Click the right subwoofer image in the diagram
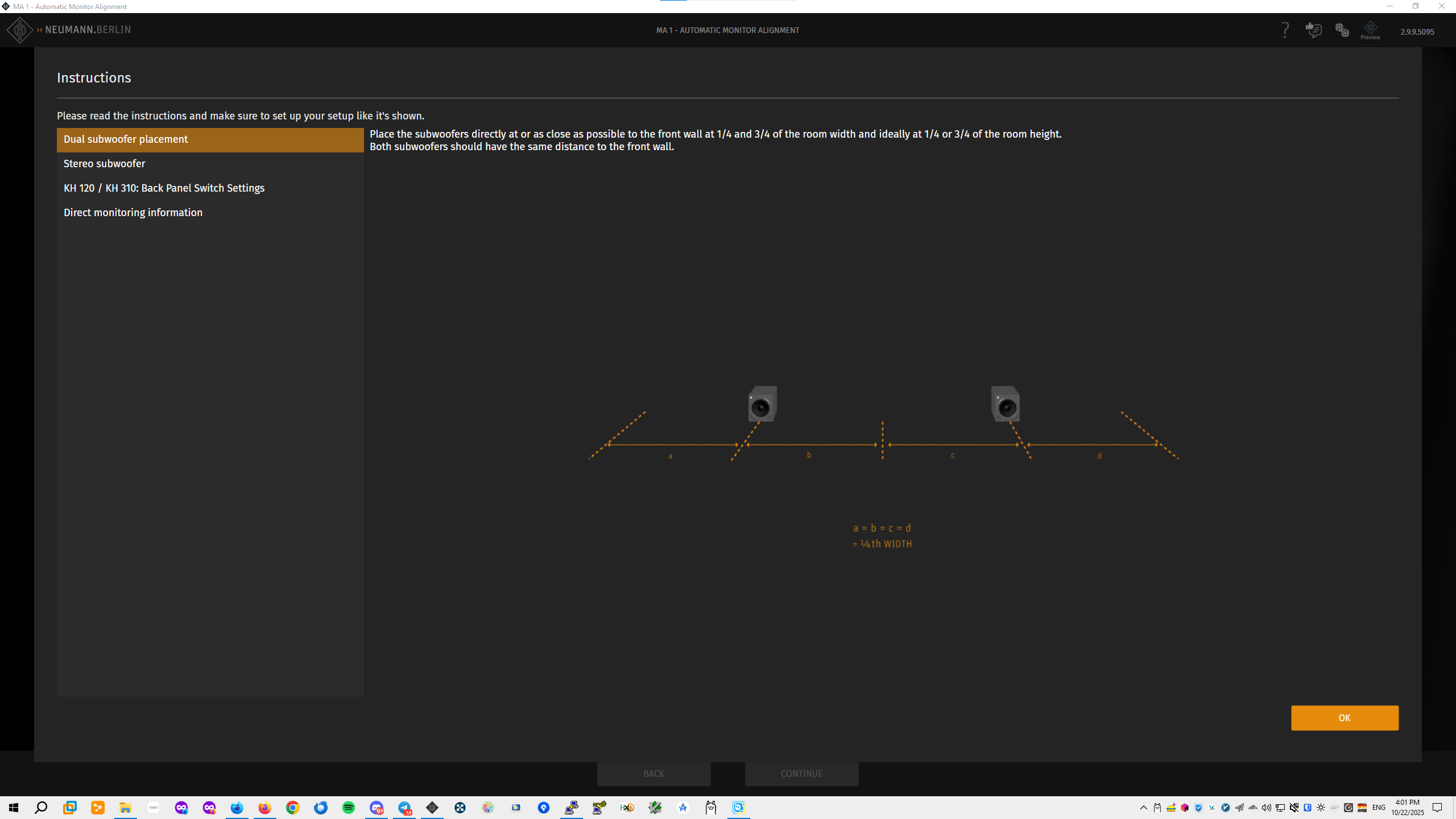The width and height of the screenshot is (1456, 819). pos(1005,404)
